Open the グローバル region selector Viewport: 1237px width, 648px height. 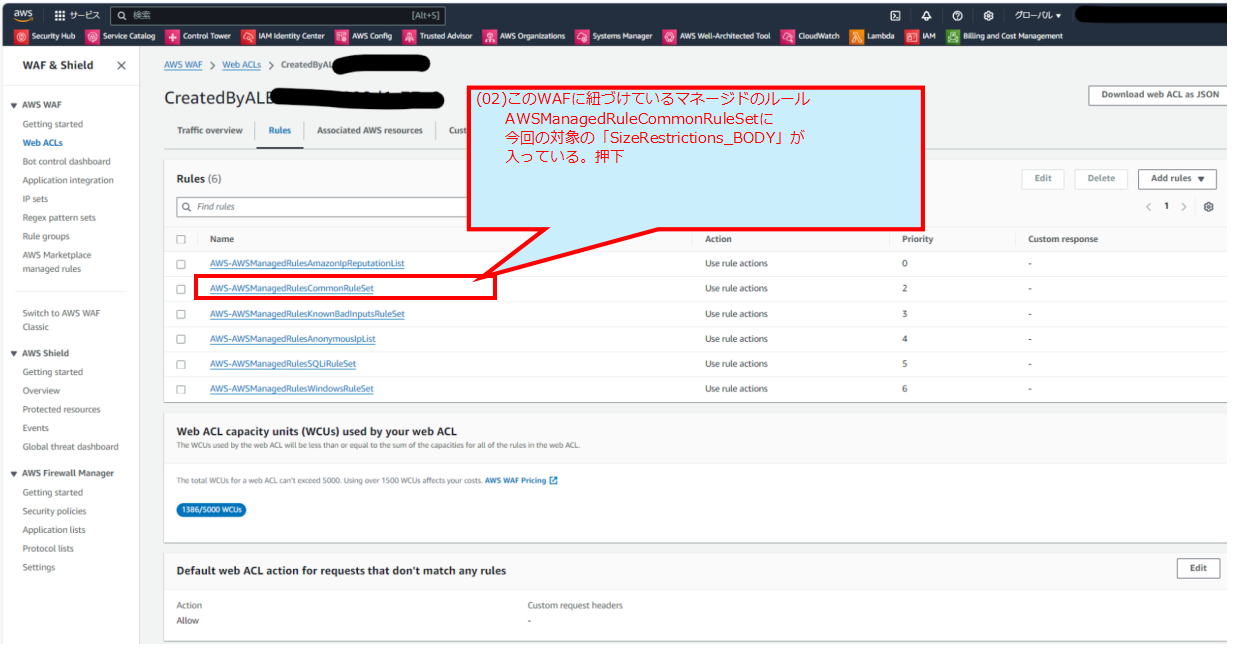pyautogui.click(x=1038, y=15)
